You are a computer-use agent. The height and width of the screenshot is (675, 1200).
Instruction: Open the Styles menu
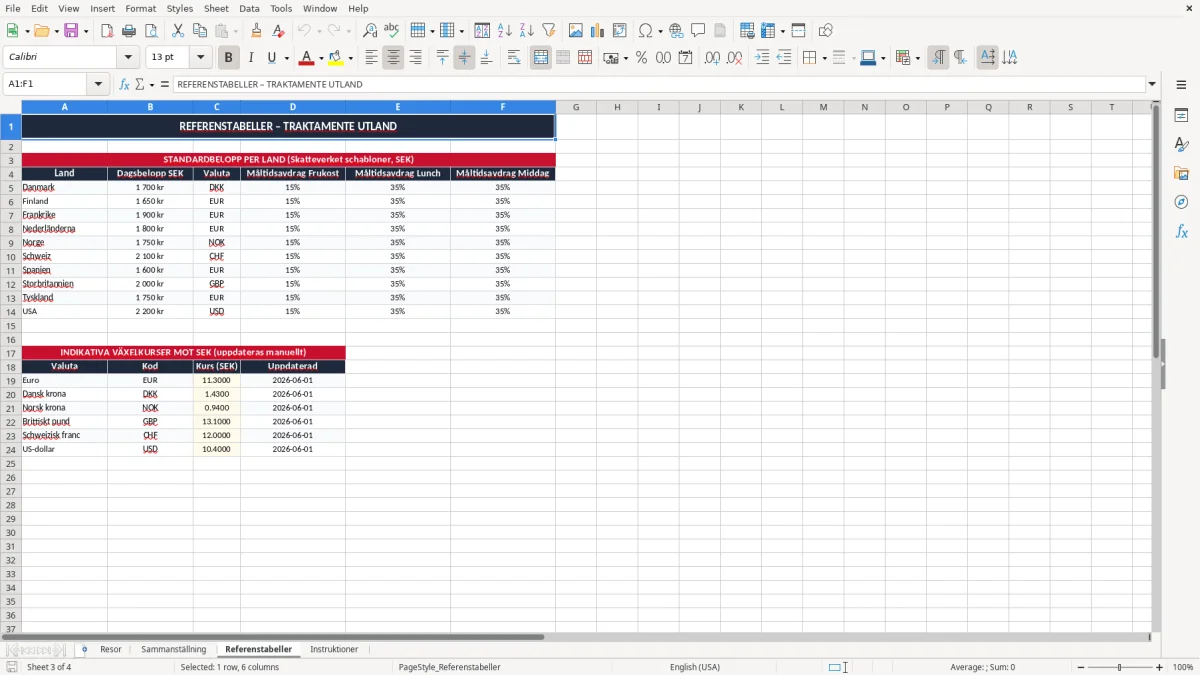pos(180,8)
